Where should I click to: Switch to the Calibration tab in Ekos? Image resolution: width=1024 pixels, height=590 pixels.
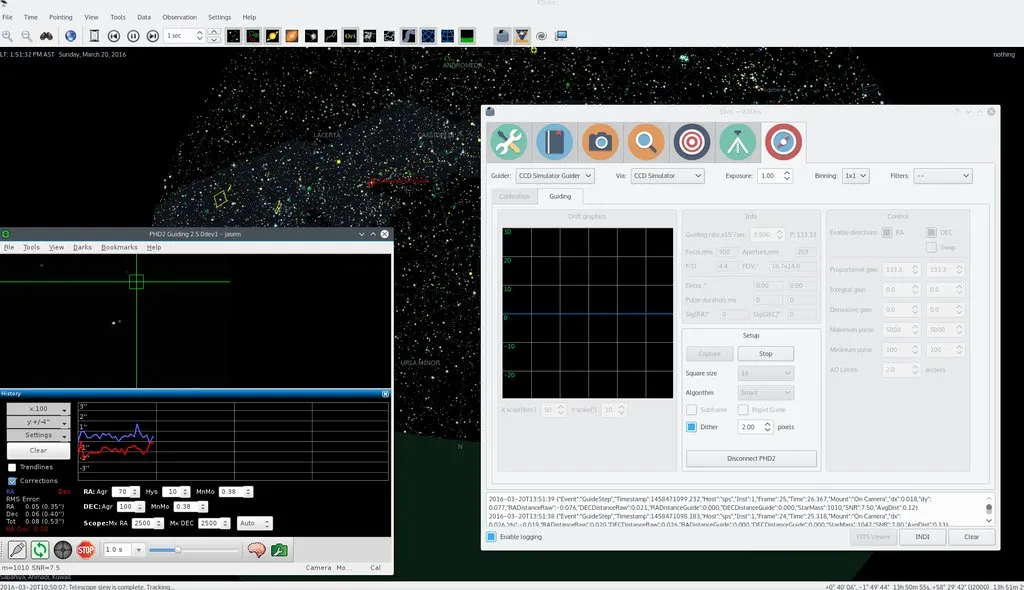515,197
